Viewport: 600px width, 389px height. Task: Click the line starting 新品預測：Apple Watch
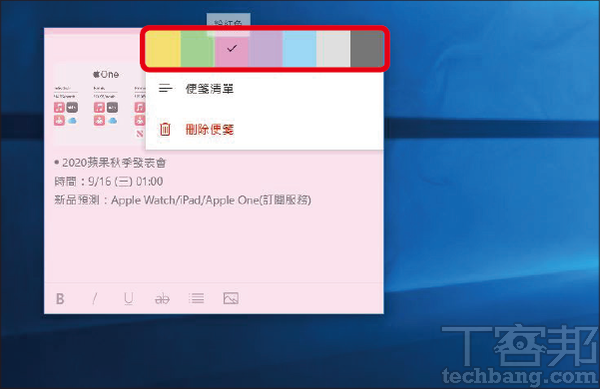pyautogui.click(x=183, y=200)
